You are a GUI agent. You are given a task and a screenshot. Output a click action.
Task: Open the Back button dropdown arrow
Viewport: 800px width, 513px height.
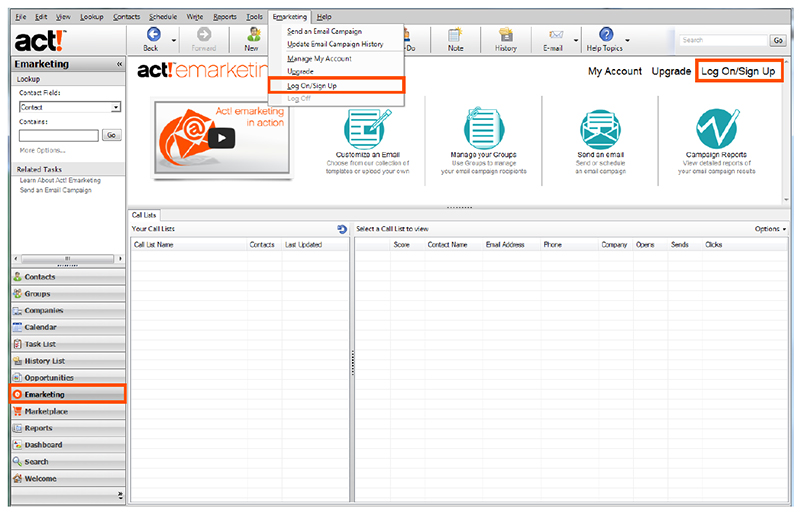pyautogui.click(x=173, y=40)
